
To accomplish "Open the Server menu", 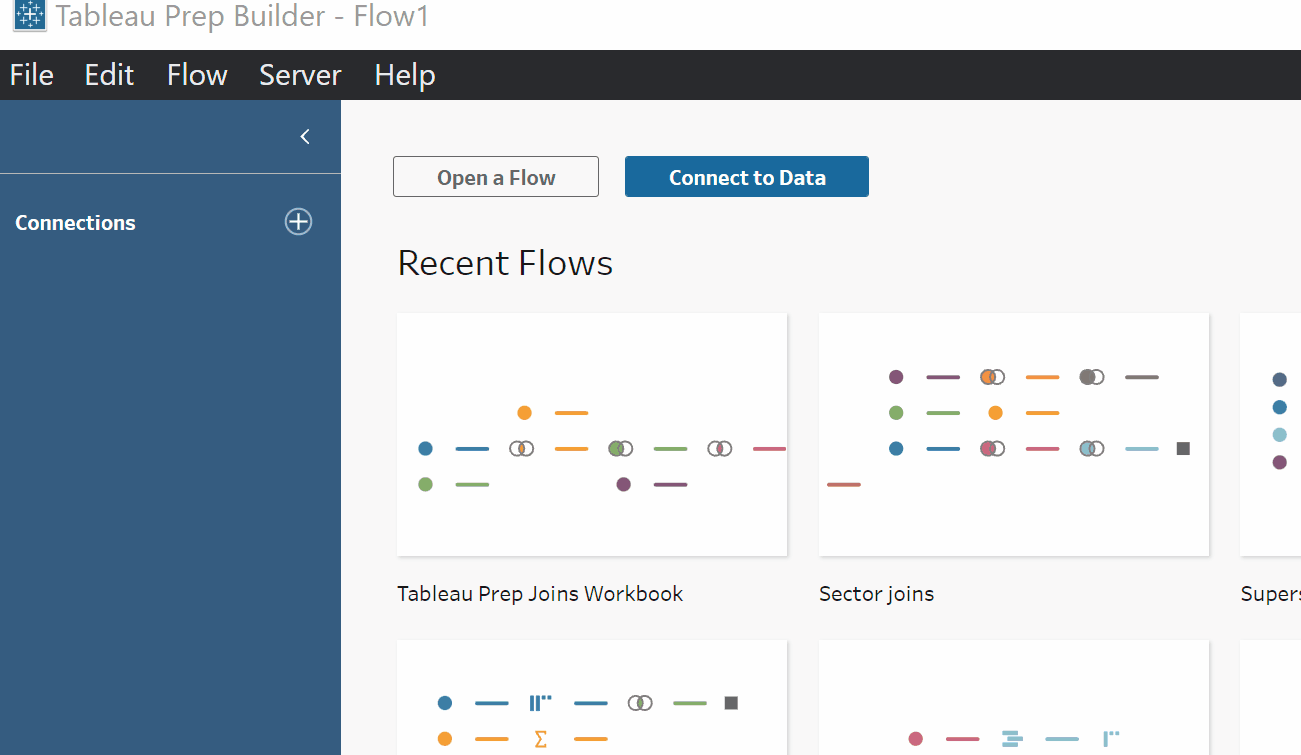I will [300, 75].
